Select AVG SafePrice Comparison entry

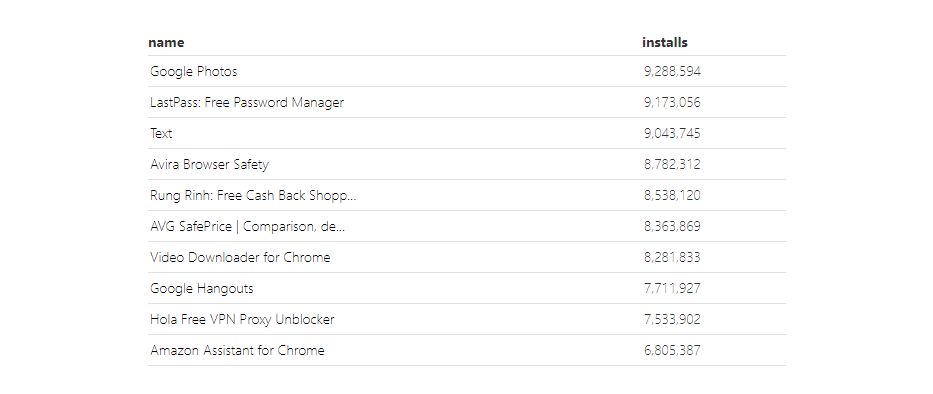point(248,226)
